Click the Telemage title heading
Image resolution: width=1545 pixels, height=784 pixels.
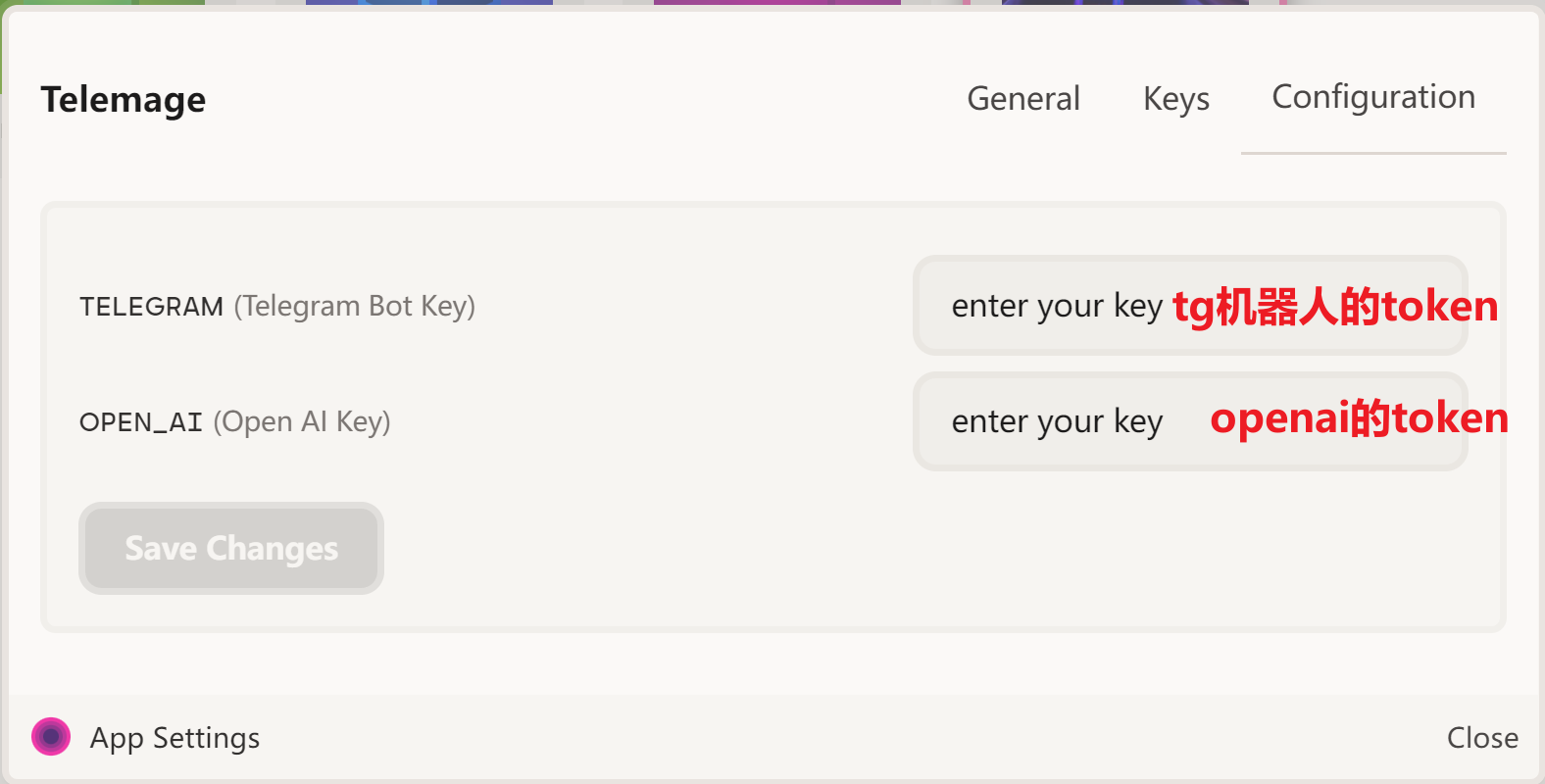tap(124, 99)
